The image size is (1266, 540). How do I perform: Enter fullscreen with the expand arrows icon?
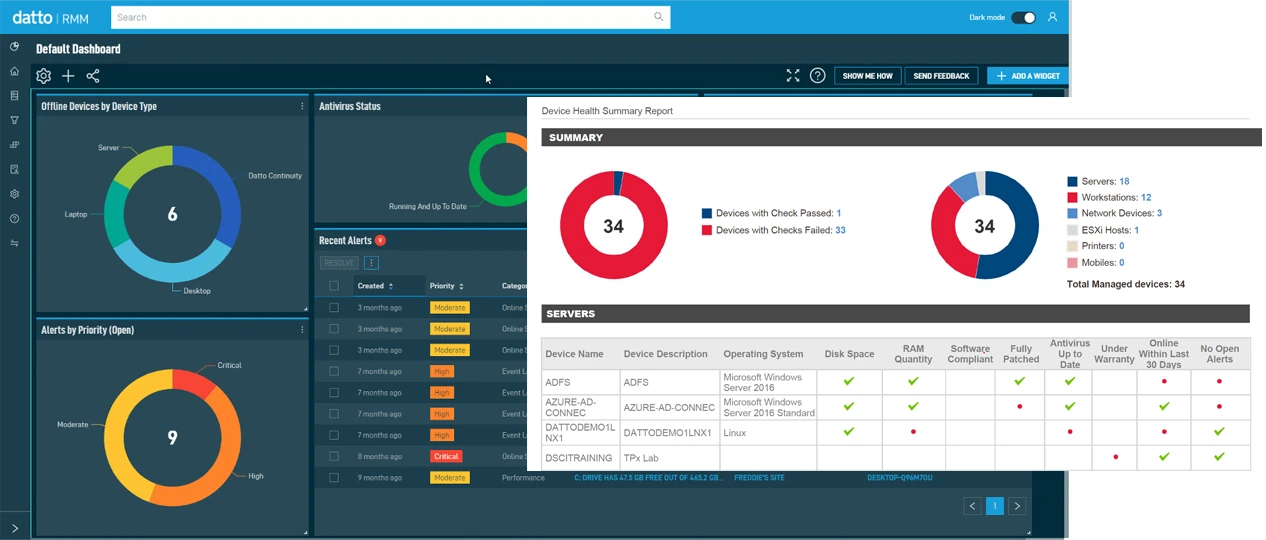tap(793, 76)
